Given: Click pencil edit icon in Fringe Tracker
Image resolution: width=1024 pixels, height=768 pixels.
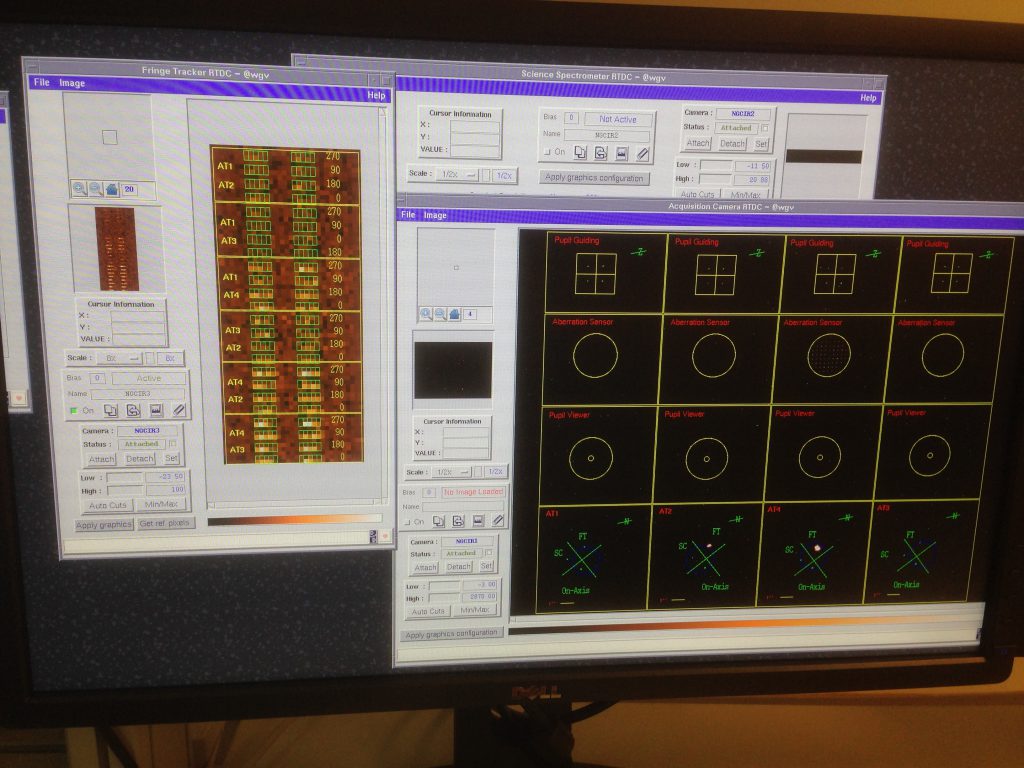Looking at the screenshot, I should click(x=178, y=410).
